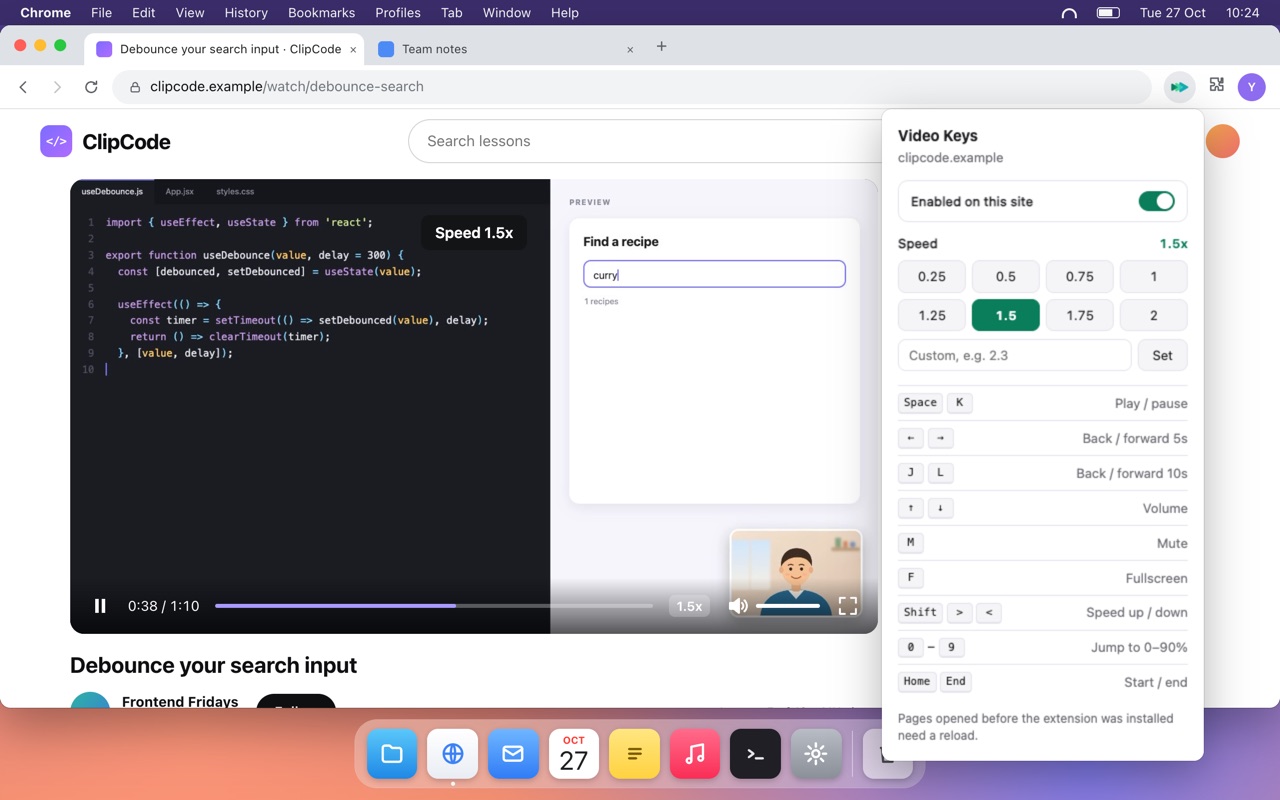Click the "Frontend Fridays" channel name
Viewport: 1280px width, 800px height.
pyautogui.click(x=180, y=702)
